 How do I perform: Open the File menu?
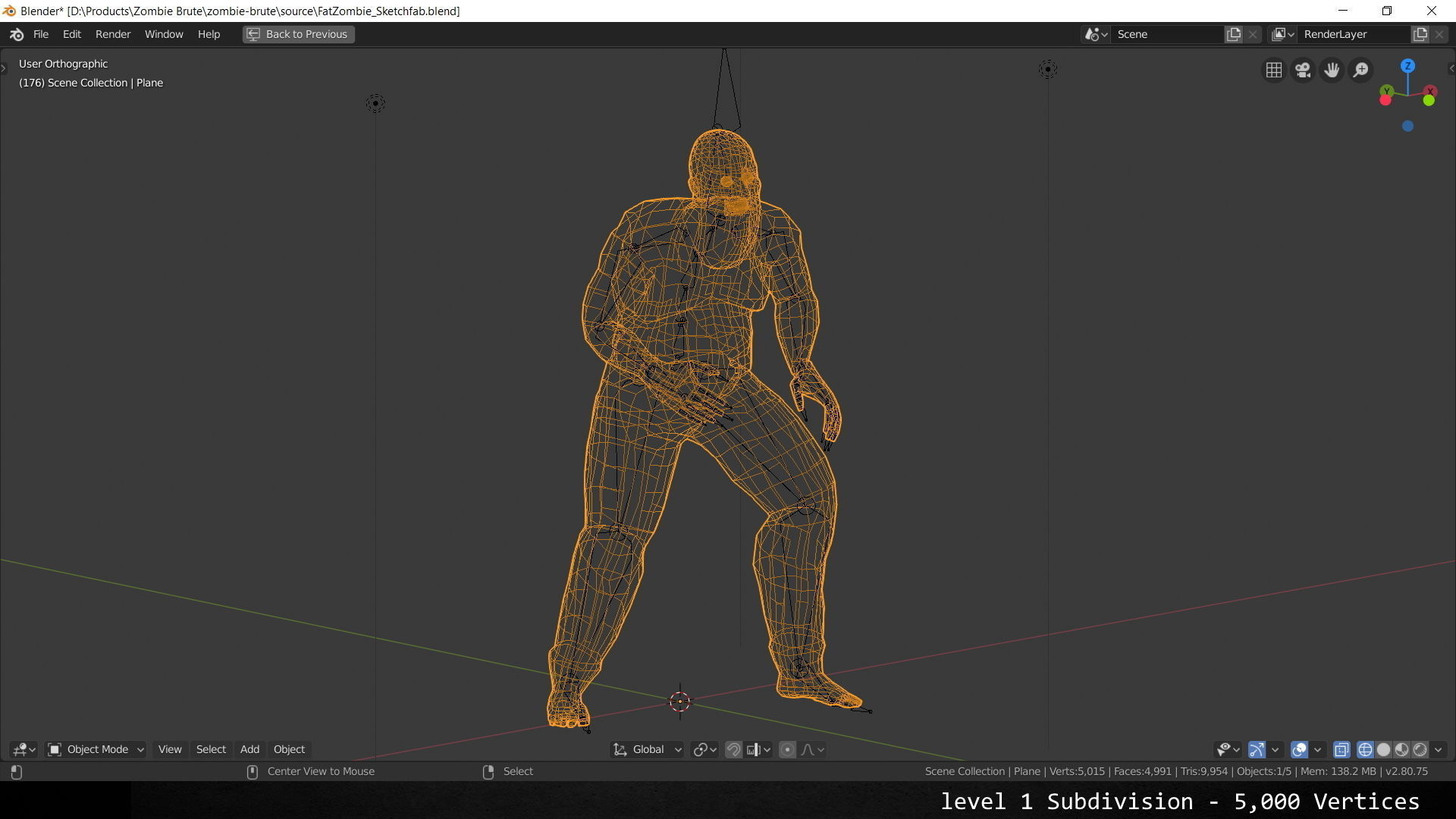tap(41, 34)
